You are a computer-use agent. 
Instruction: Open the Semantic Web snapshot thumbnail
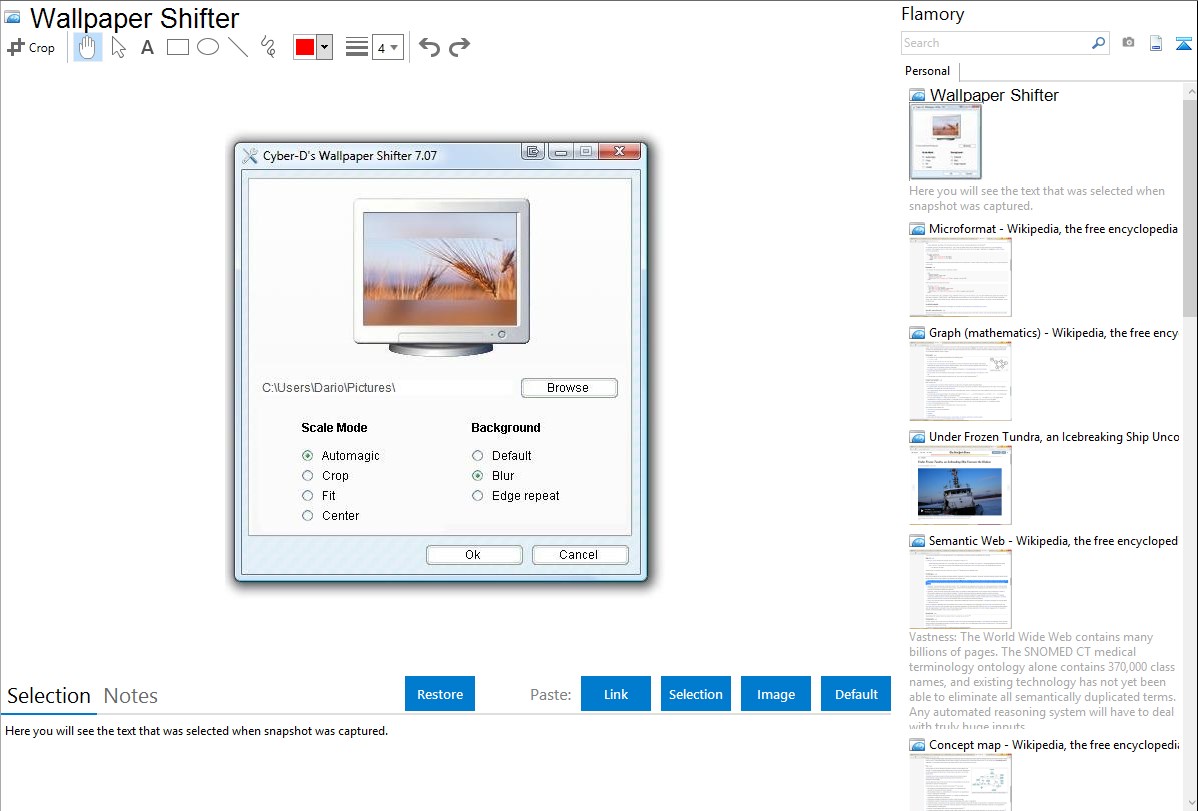click(x=960, y=589)
